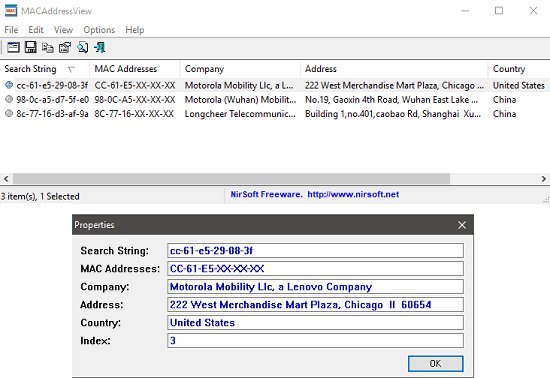This screenshot has height=378, width=550.
Task: Click the Exit toolbar icon
Action: click(100, 47)
